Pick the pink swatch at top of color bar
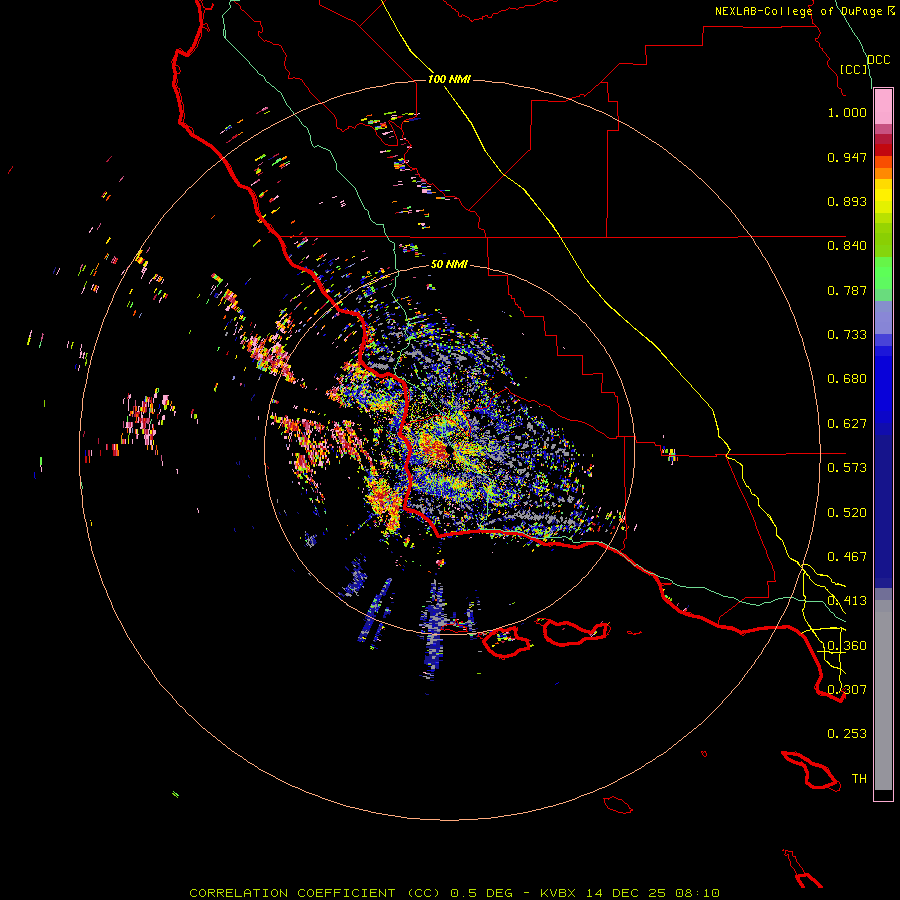 point(883,107)
